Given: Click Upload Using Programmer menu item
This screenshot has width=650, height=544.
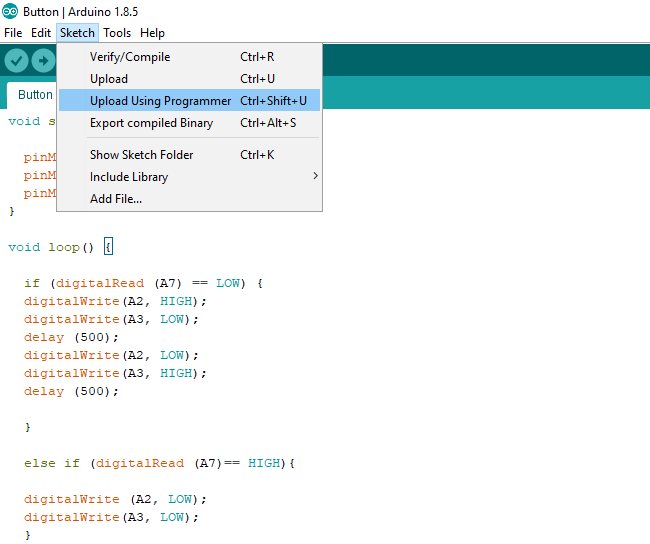Looking at the screenshot, I should coord(160,101).
